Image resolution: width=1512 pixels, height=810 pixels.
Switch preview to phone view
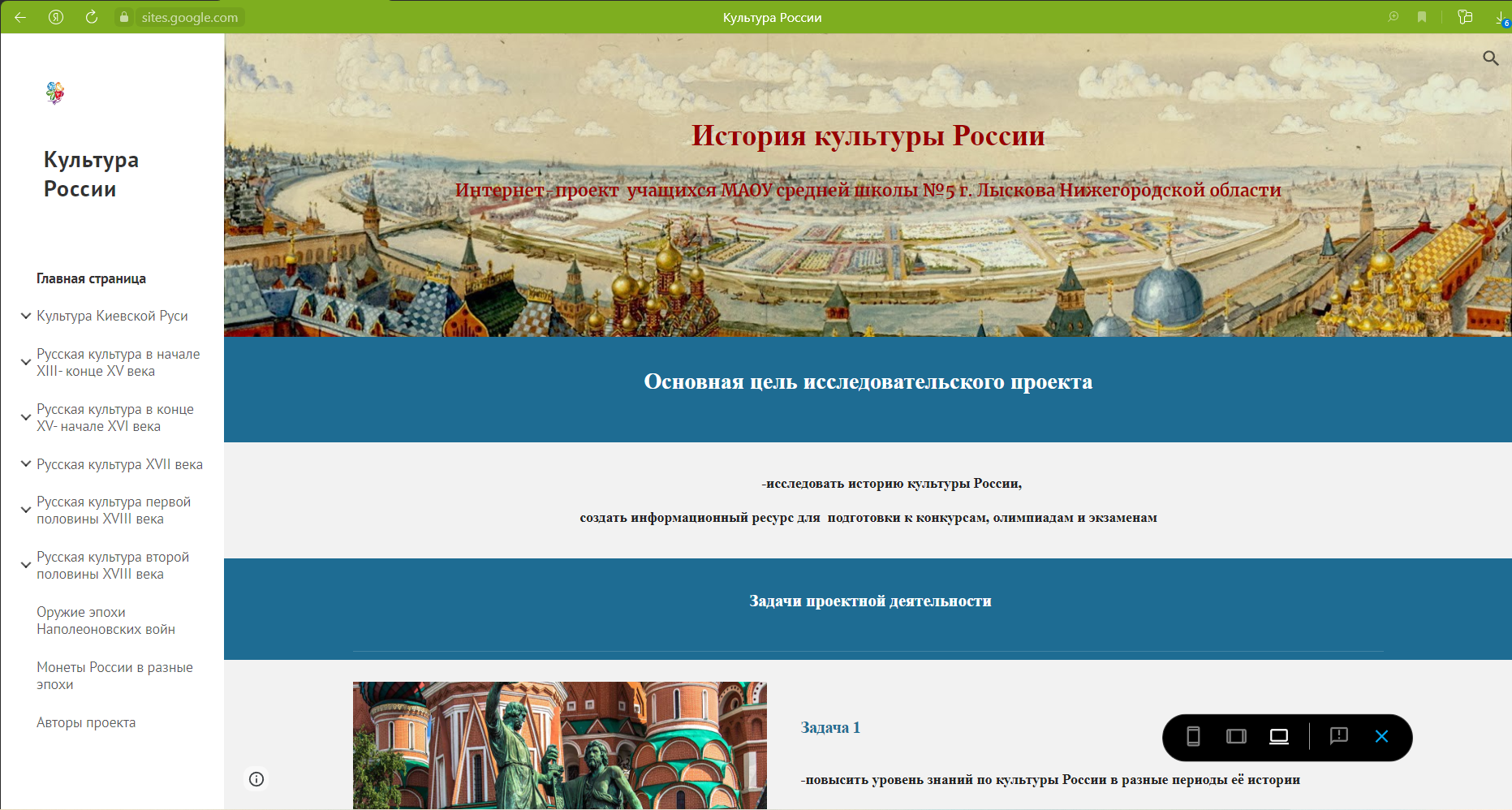tap(1193, 736)
